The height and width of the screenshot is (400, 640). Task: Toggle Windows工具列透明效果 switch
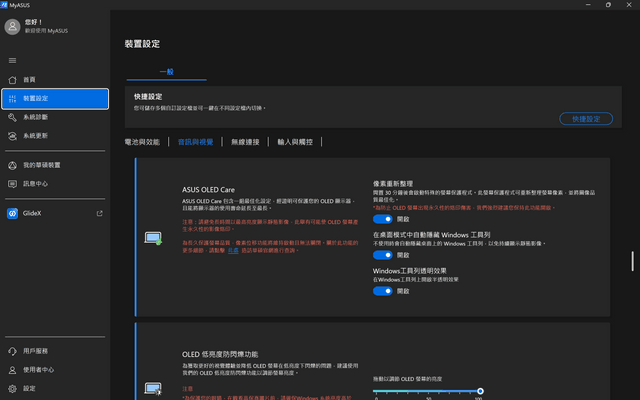tap(382, 291)
